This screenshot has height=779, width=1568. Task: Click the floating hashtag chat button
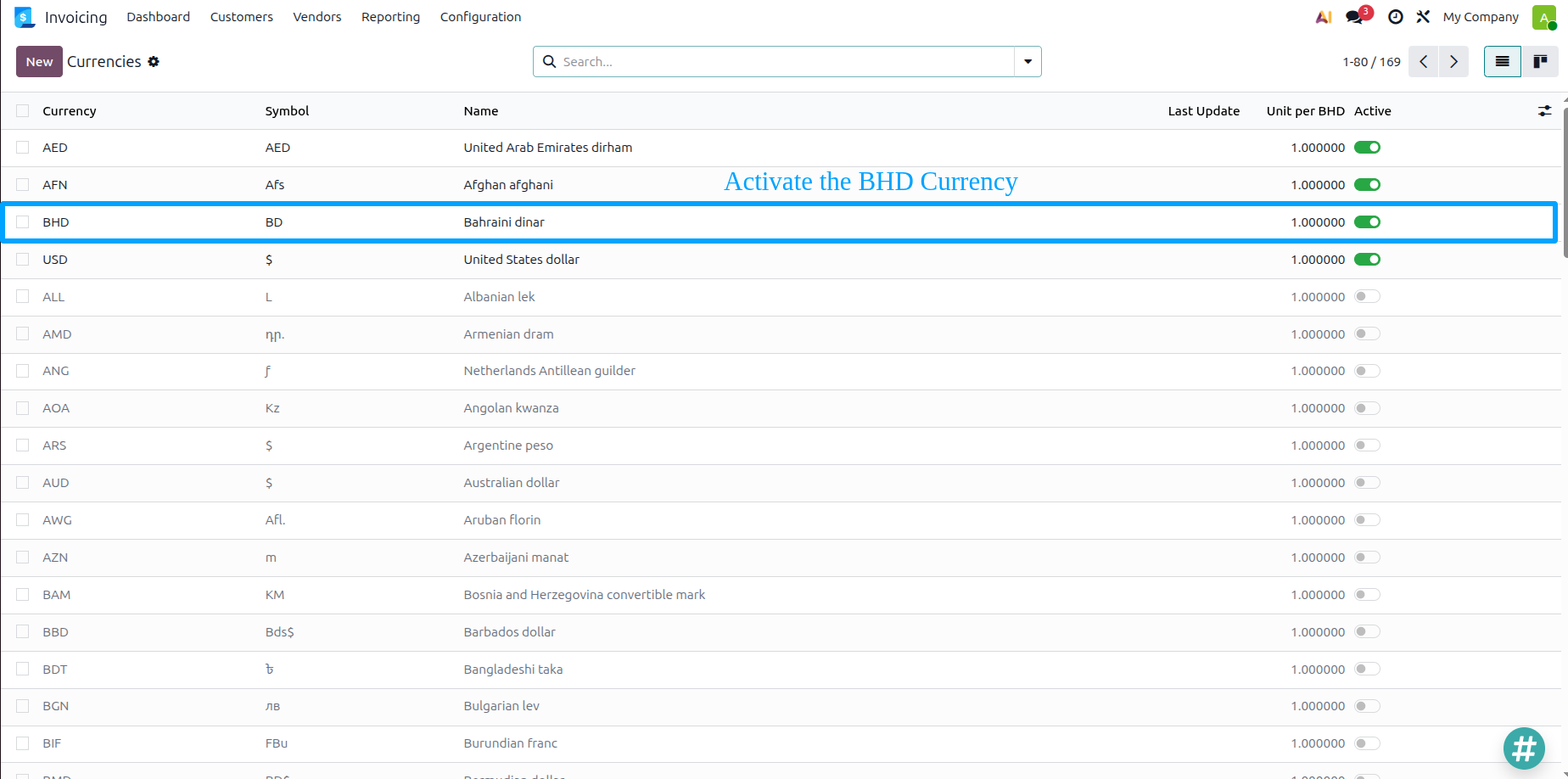tap(1524, 748)
